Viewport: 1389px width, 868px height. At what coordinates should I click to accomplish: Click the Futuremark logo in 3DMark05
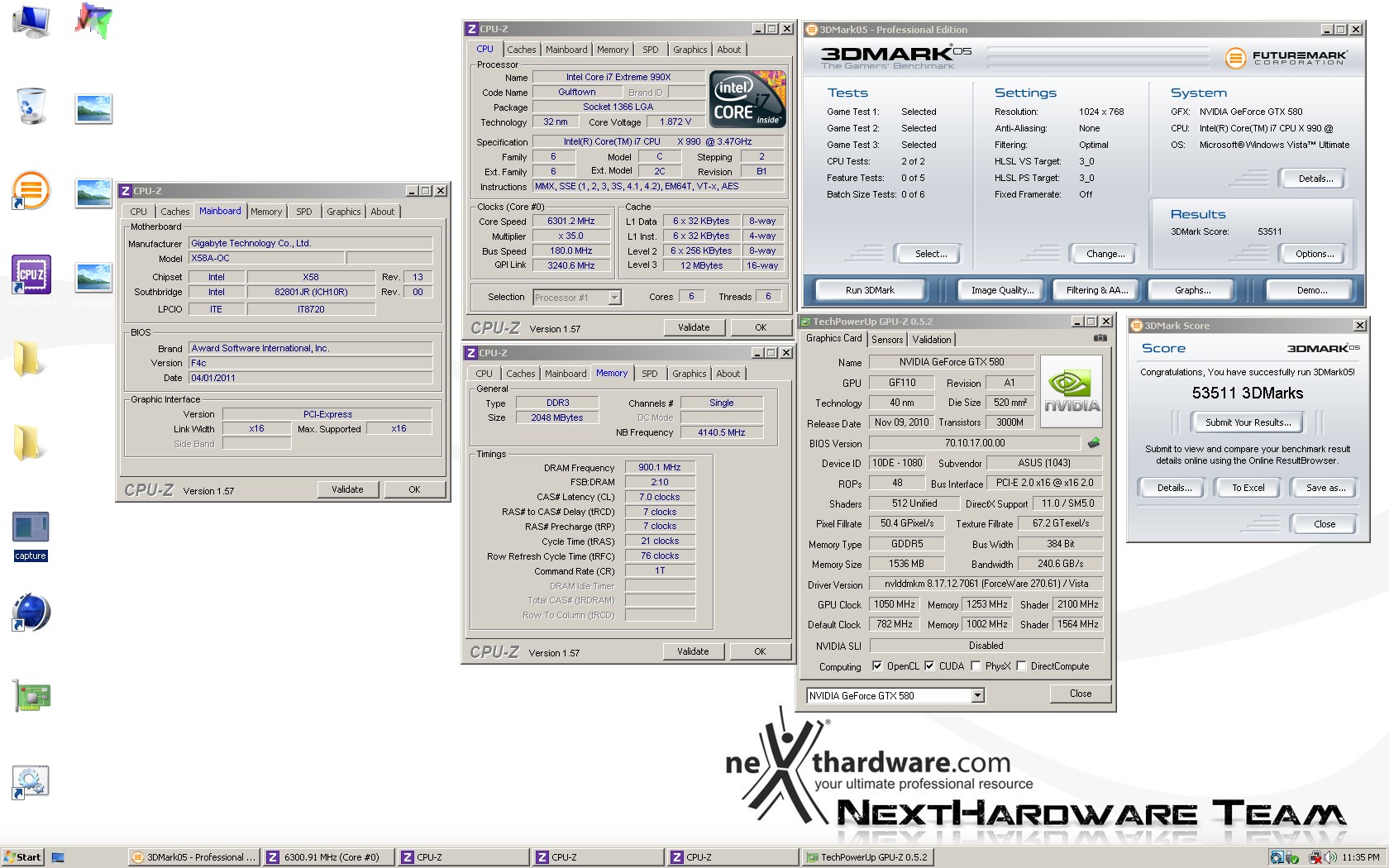point(1286,58)
